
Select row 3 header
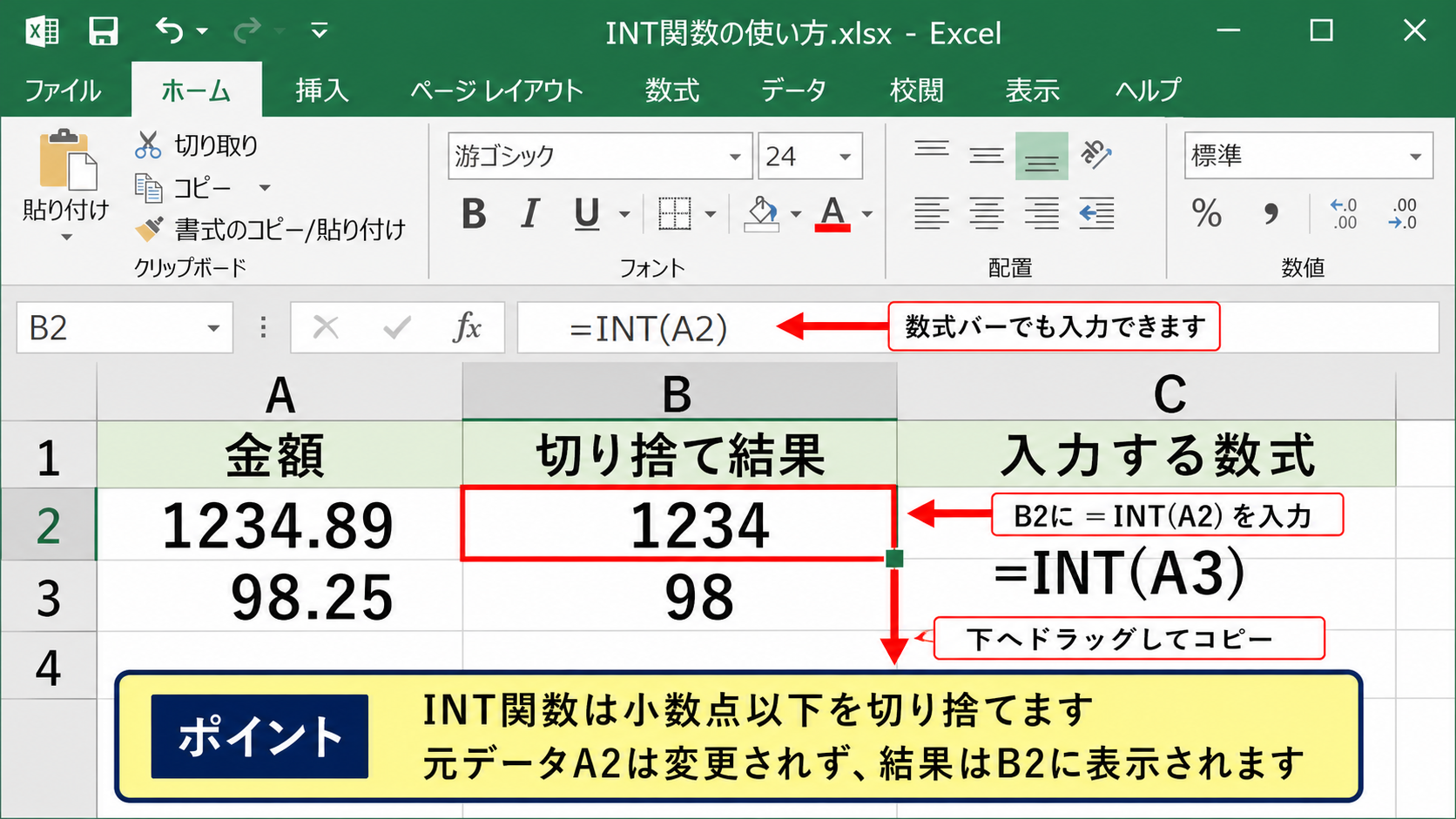tap(48, 597)
